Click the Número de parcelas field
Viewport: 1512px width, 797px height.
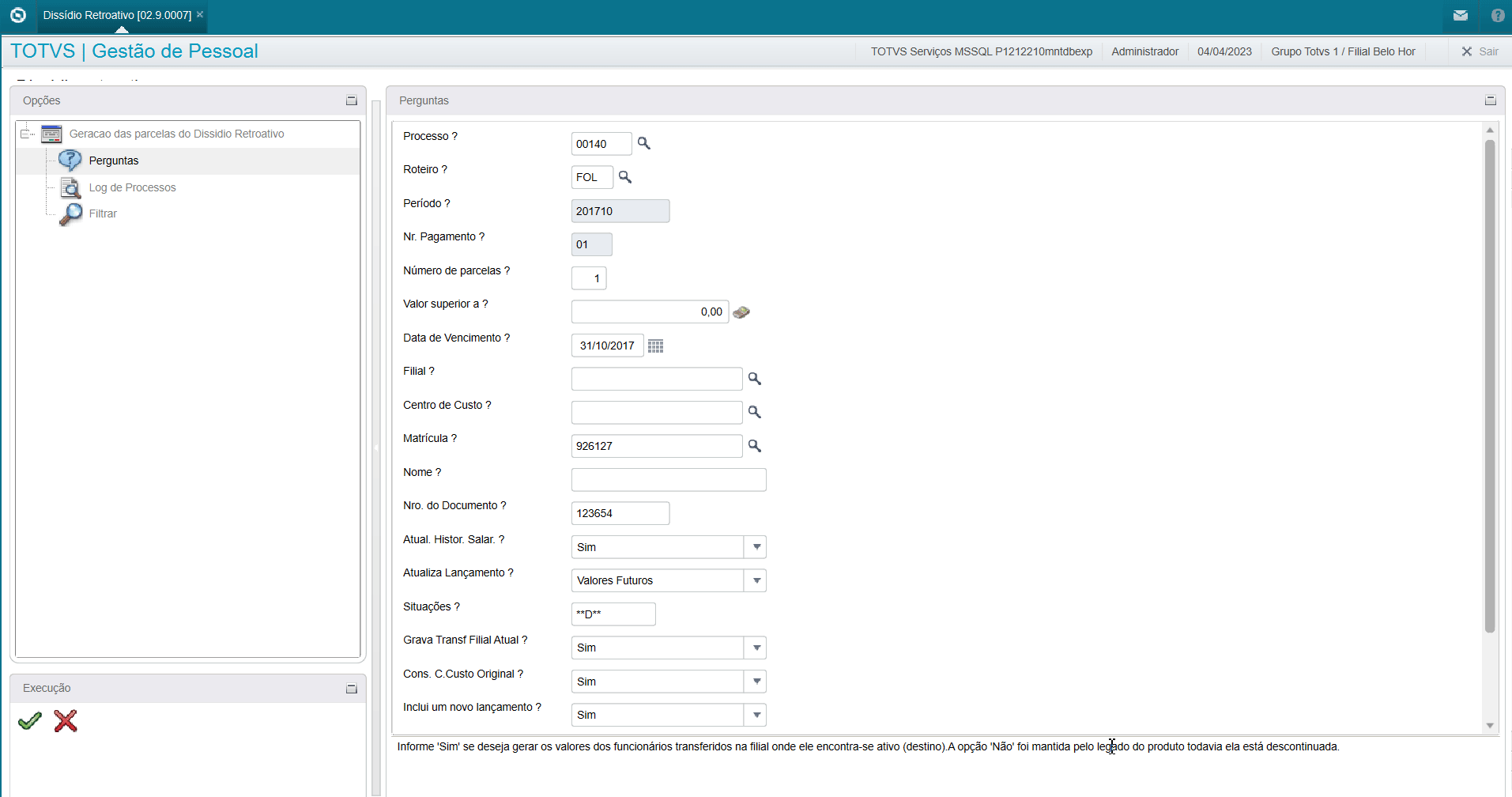589,278
